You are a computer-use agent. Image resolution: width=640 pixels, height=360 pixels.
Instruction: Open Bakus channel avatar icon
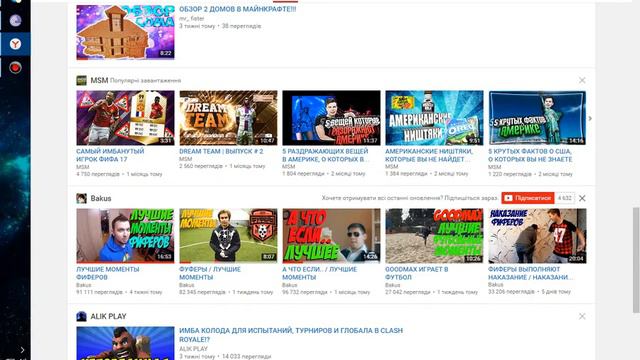click(x=81, y=198)
